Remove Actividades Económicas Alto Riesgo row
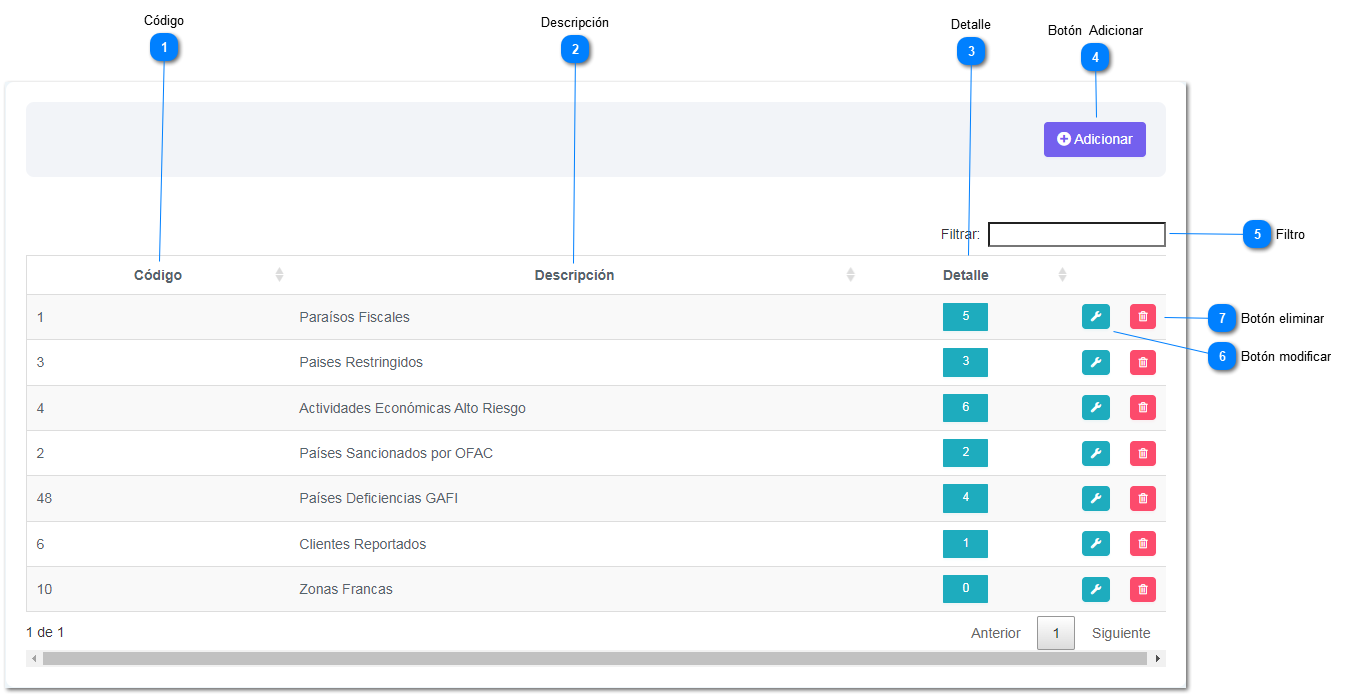This screenshot has height=697, width=1347. click(1143, 408)
